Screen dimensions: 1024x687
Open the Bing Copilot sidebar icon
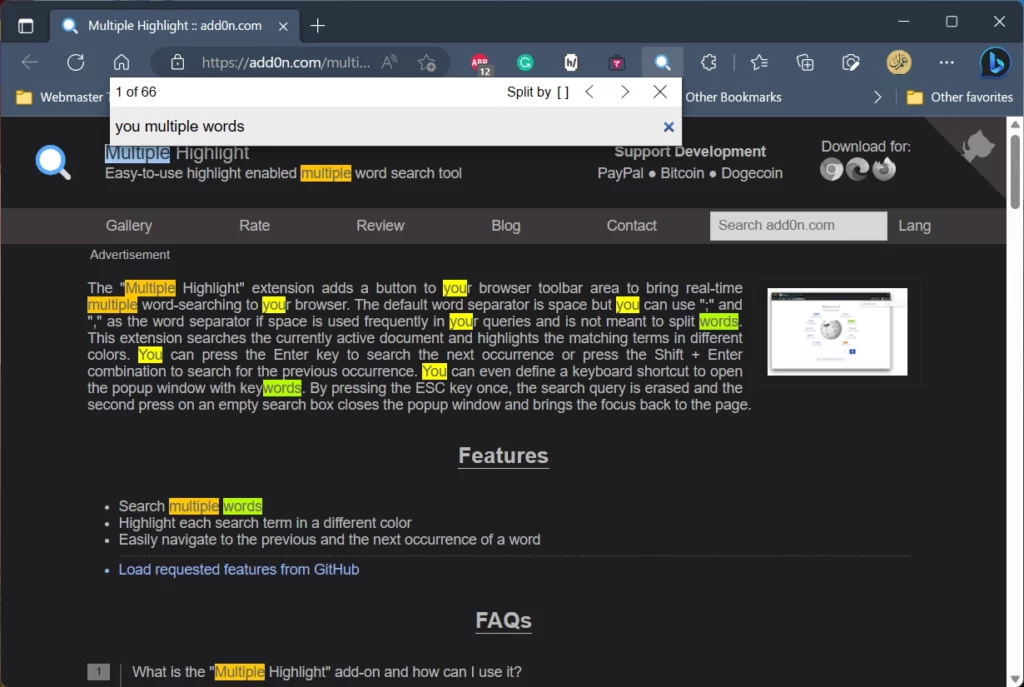[995, 63]
